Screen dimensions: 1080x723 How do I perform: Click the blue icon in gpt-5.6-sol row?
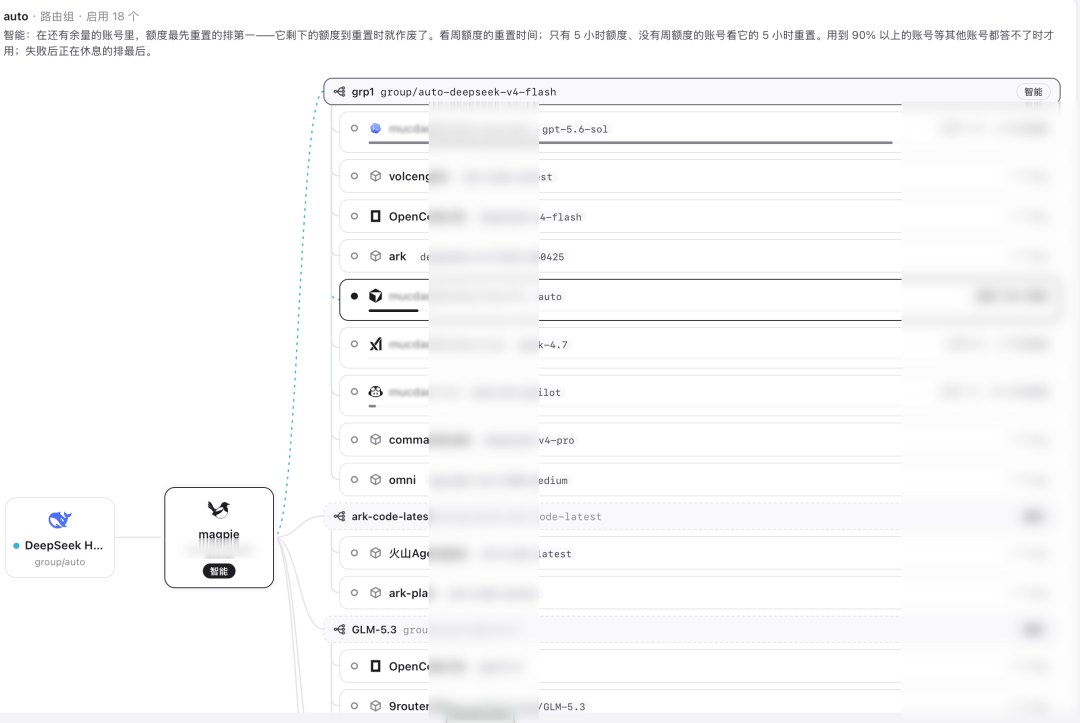(375, 128)
